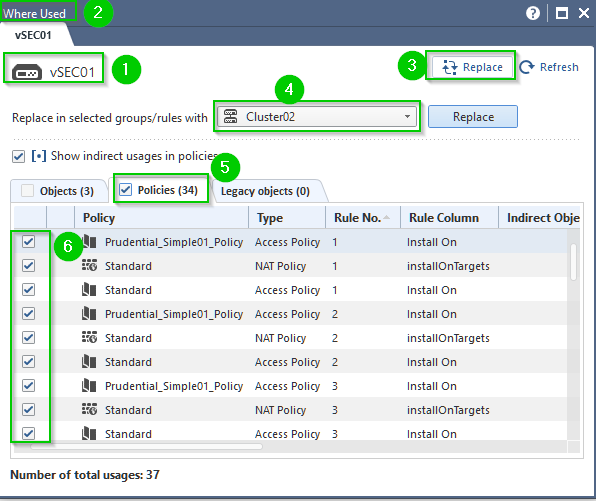Click installOnTargets in Standard NAT rule 1 row
596x501 pixels.
click(448, 266)
